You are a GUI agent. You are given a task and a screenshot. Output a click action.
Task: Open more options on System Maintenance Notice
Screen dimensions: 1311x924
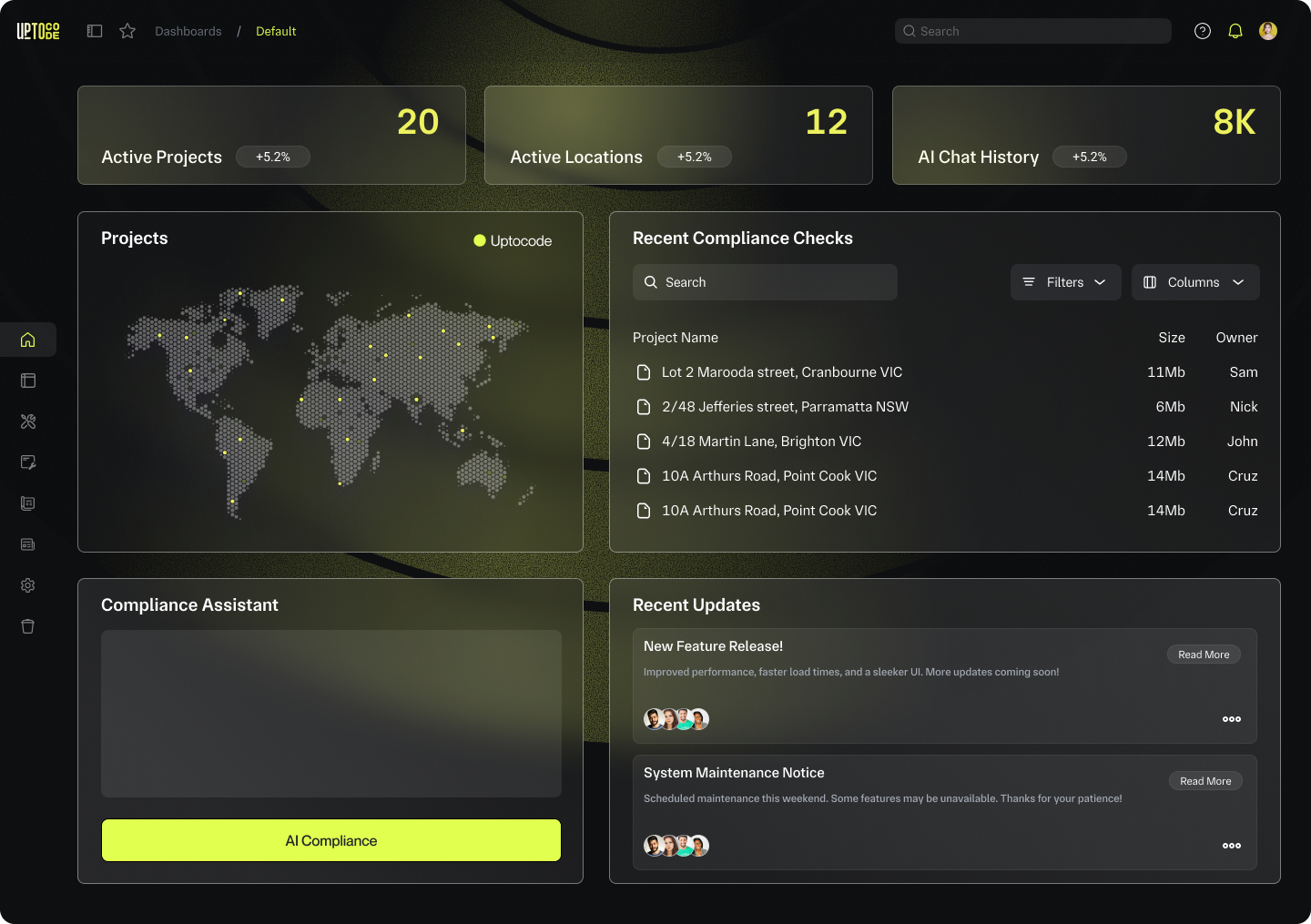click(1232, 846)
